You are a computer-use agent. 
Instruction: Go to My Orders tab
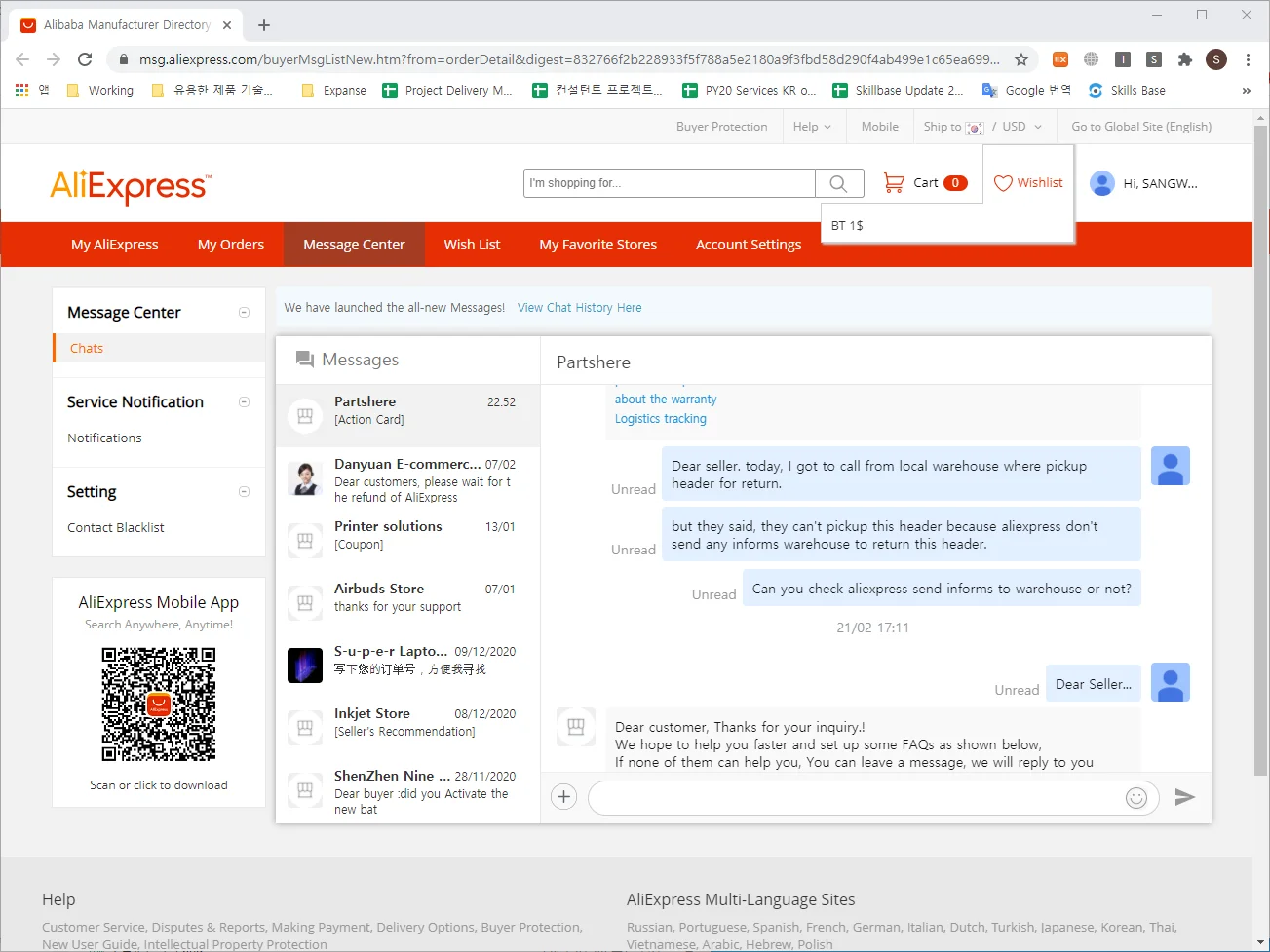point(231,245)
